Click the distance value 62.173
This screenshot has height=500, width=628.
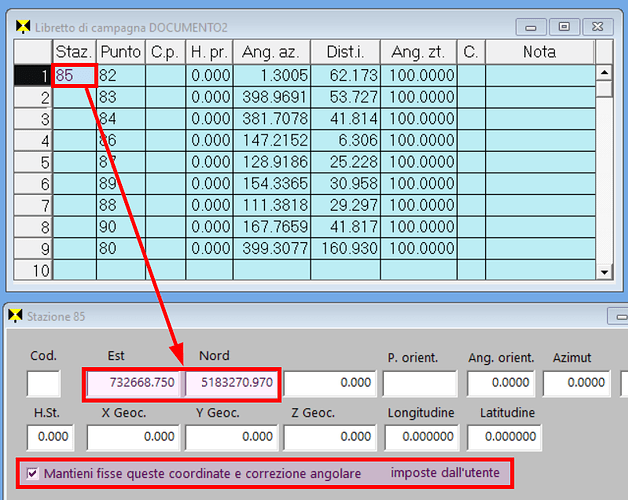point(346,75)
